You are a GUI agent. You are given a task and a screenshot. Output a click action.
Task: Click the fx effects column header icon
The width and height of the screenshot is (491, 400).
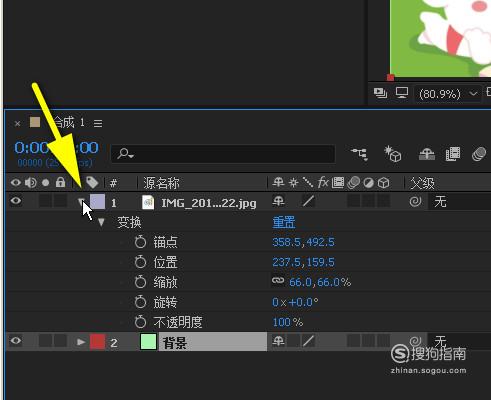323,182
